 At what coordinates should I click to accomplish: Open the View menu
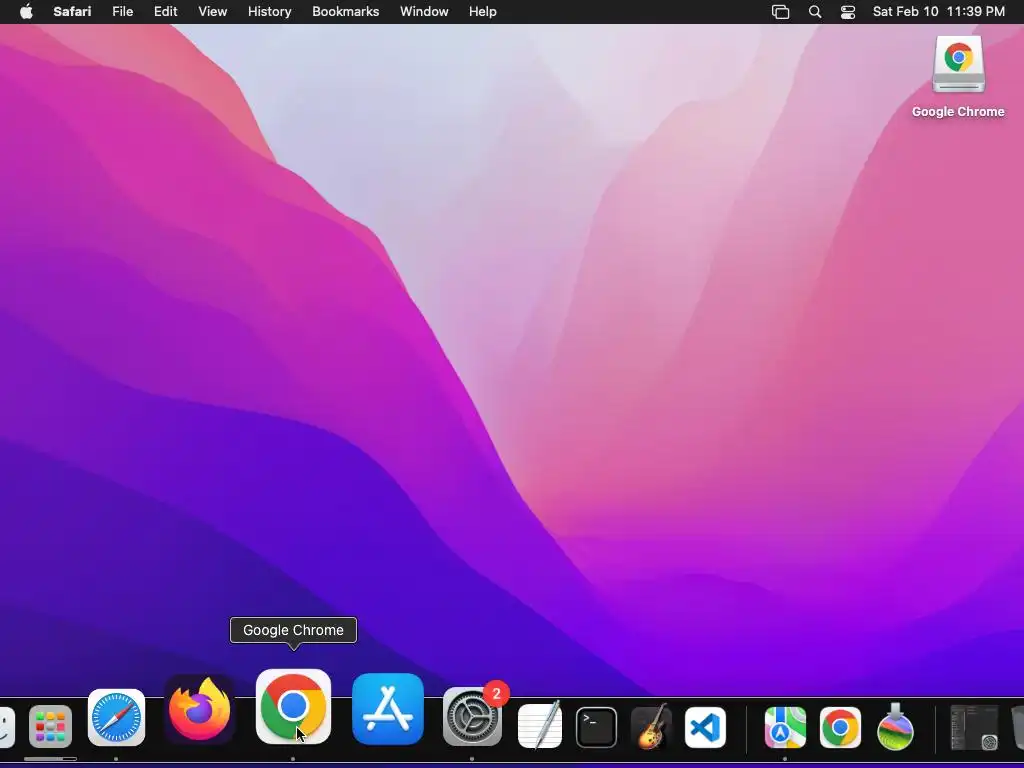[212, 12]
